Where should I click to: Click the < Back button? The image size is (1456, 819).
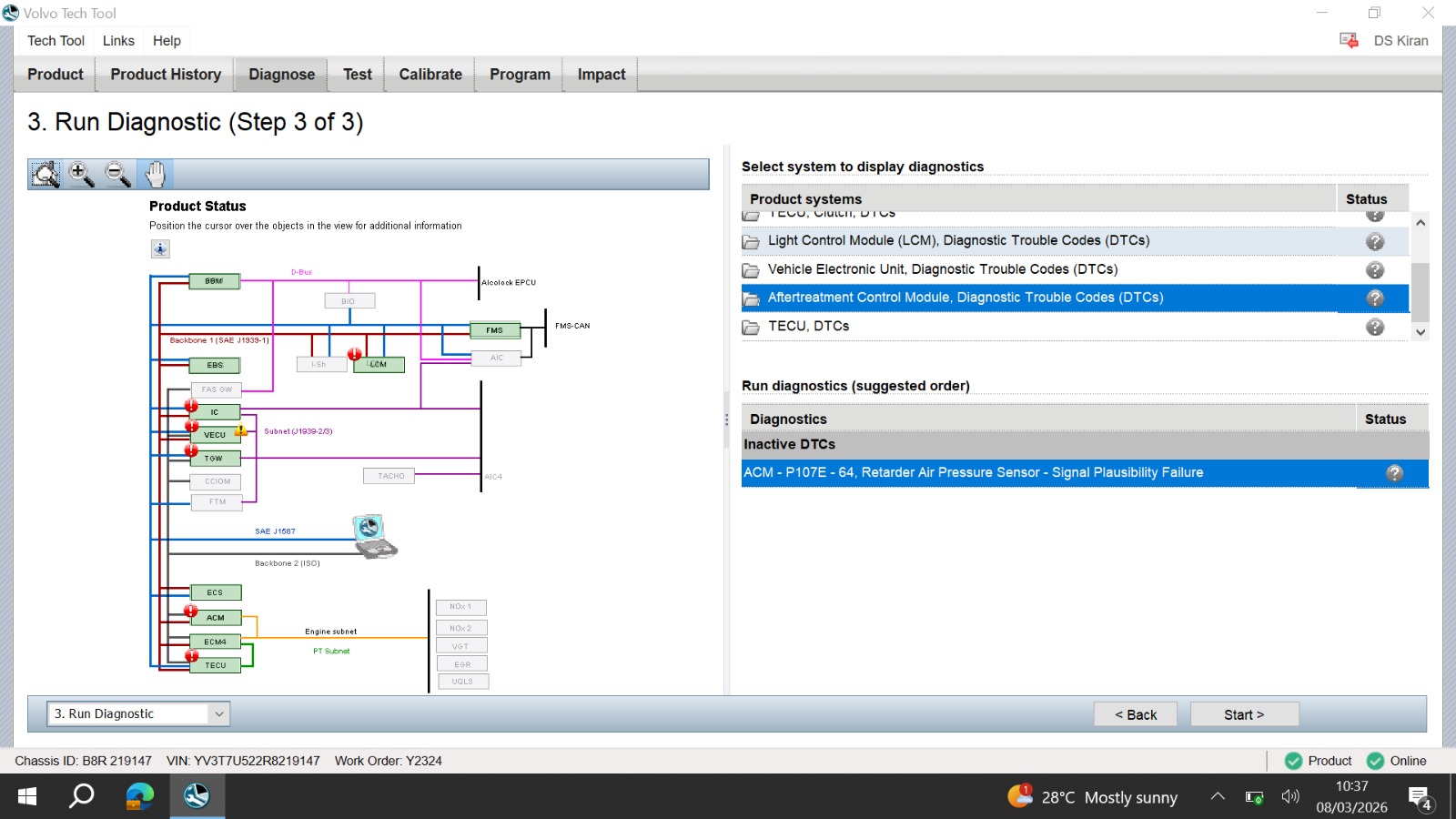coord(1136,714)
